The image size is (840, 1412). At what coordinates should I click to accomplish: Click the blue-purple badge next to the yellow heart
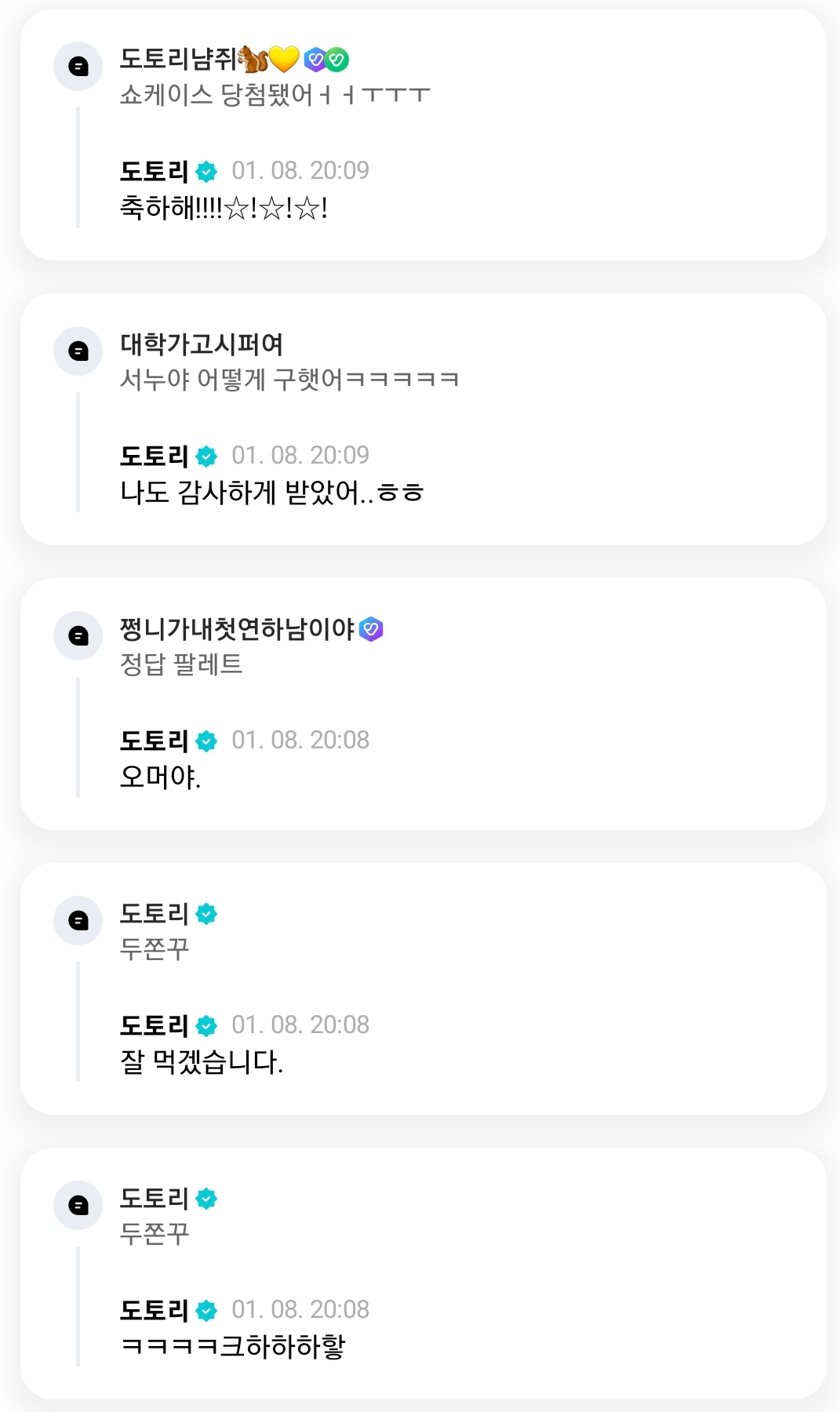click(x=315, y=59)
